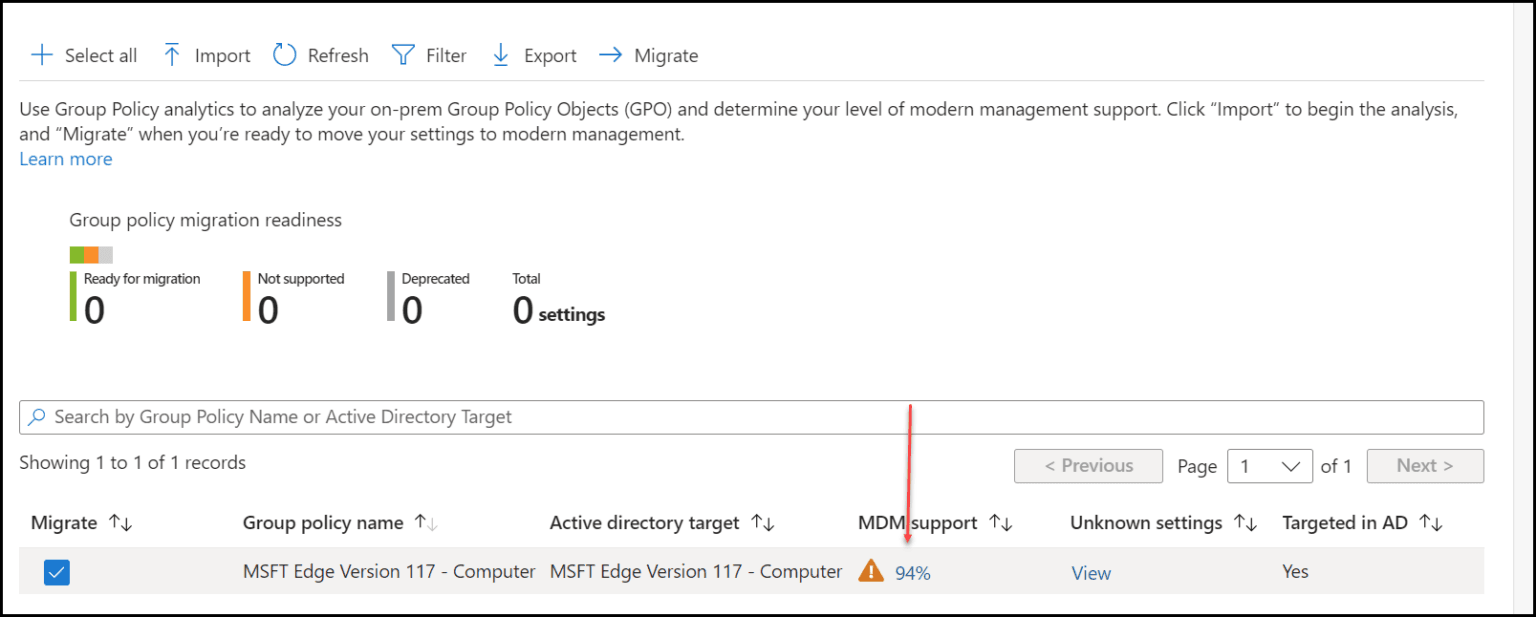Open the Learn more link
1536x617 pixels.
click(65, 159)
